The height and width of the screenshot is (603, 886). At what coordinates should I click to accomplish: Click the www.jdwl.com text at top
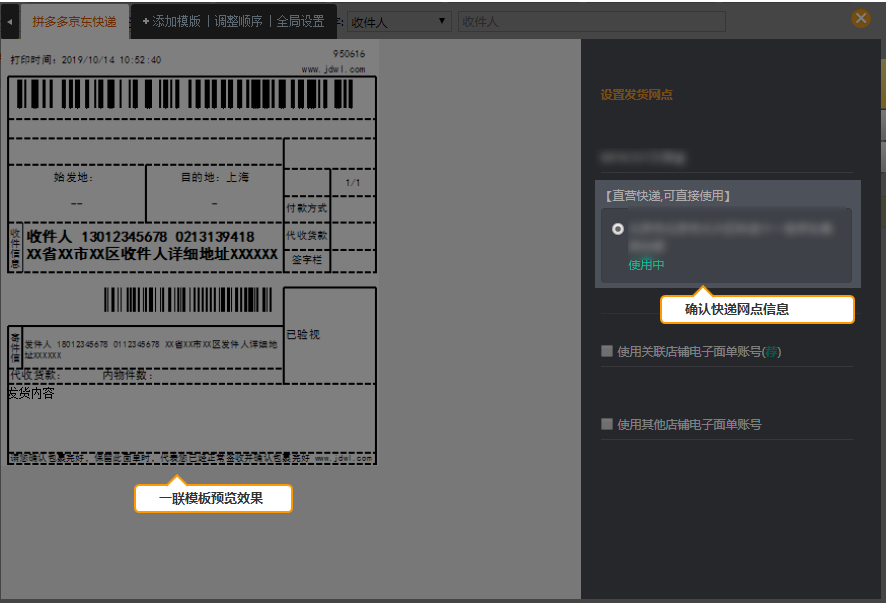(333, 70)
